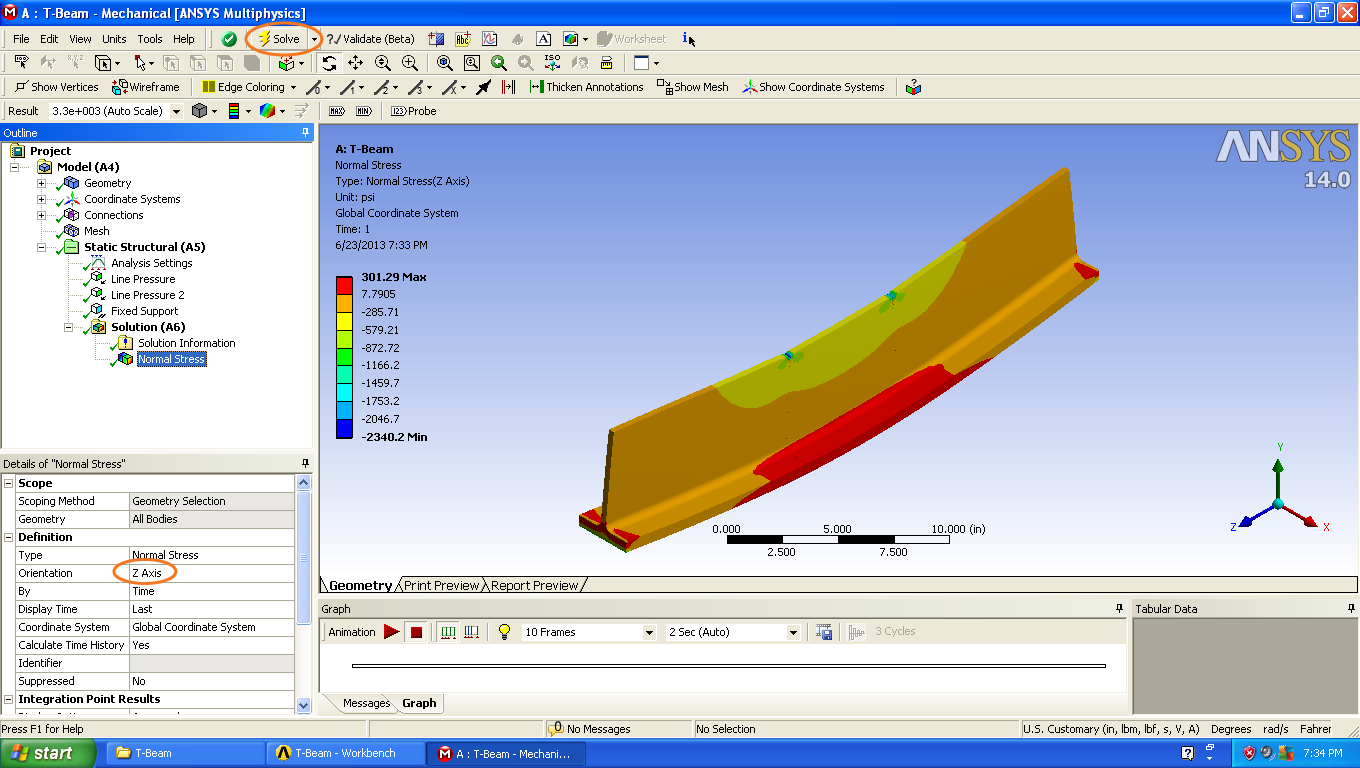
Task: Toggle Show Coordinate Systems
Action: [x=813, y=87]
